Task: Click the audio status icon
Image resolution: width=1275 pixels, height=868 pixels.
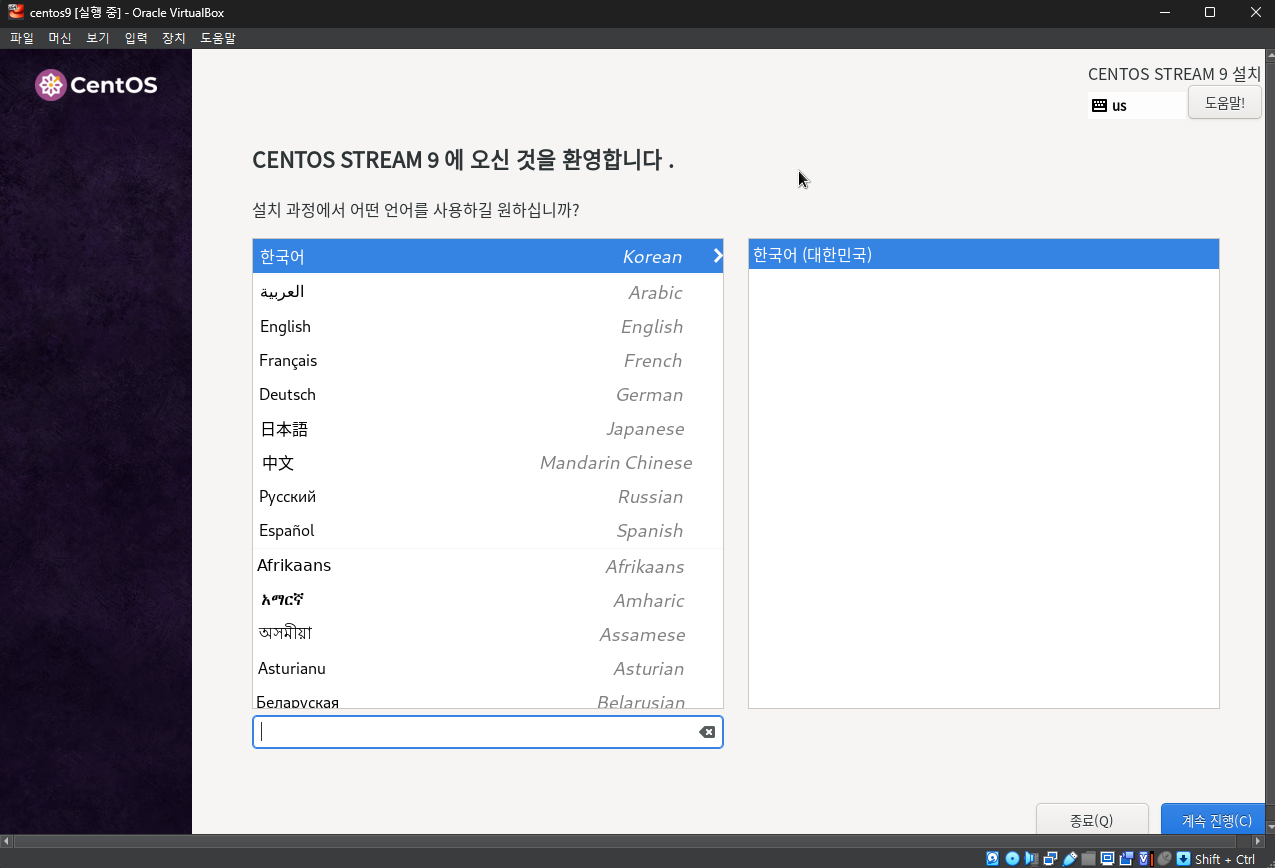Action: click(x=1031, y=858)
